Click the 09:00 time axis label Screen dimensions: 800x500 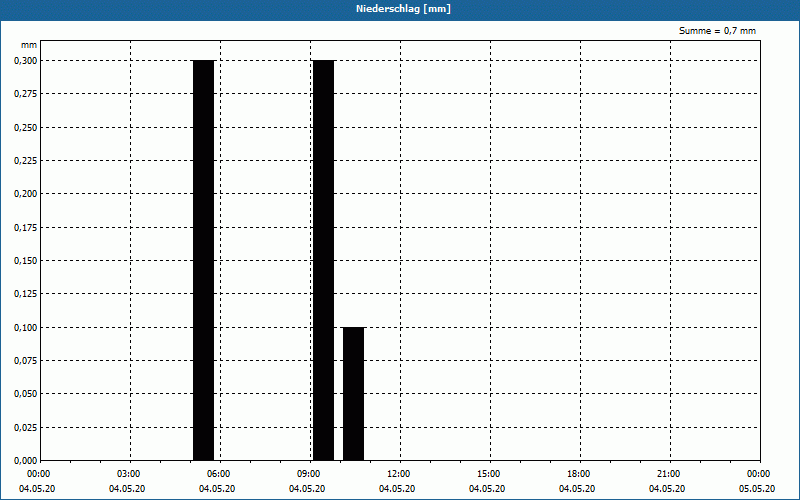(310, 474)
